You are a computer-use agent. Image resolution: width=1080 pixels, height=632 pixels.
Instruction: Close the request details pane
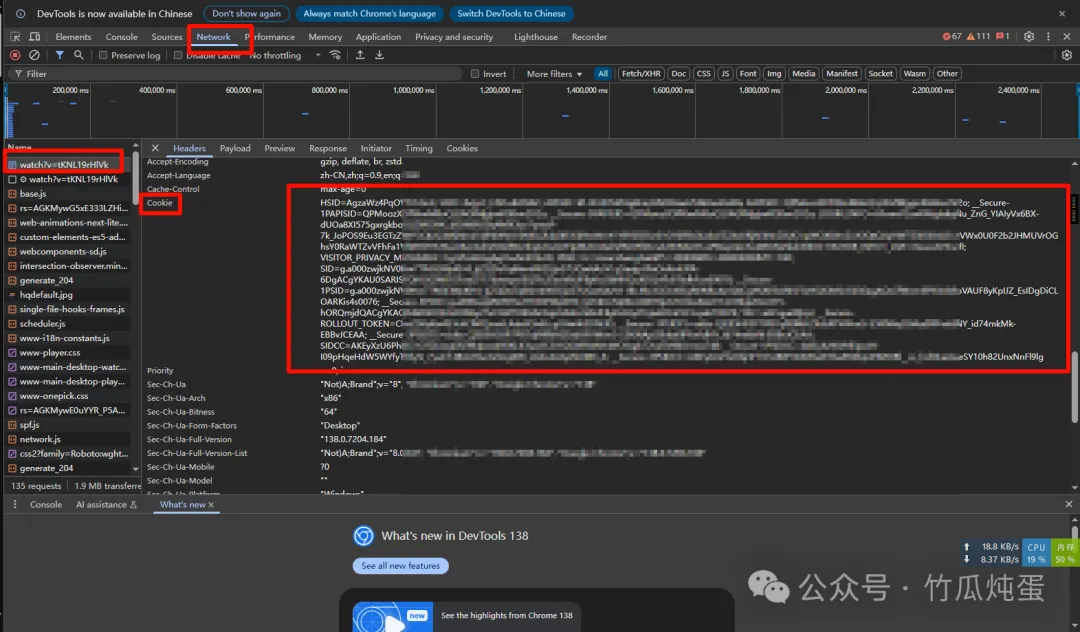click(155, 148)
